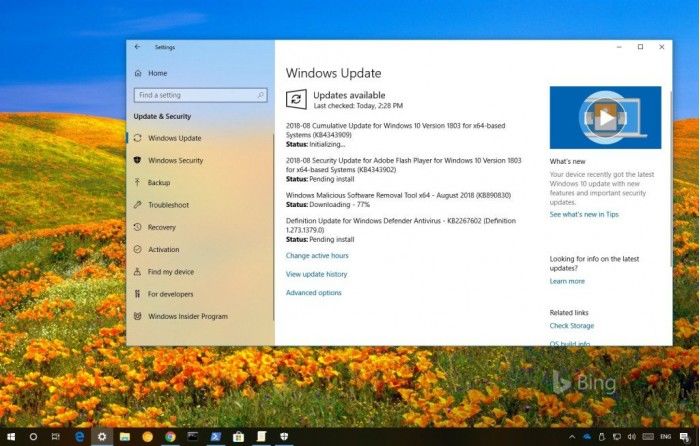Open the Change active hours link
The height and width of the screenshot is (446, 700).
pos(317,256)
